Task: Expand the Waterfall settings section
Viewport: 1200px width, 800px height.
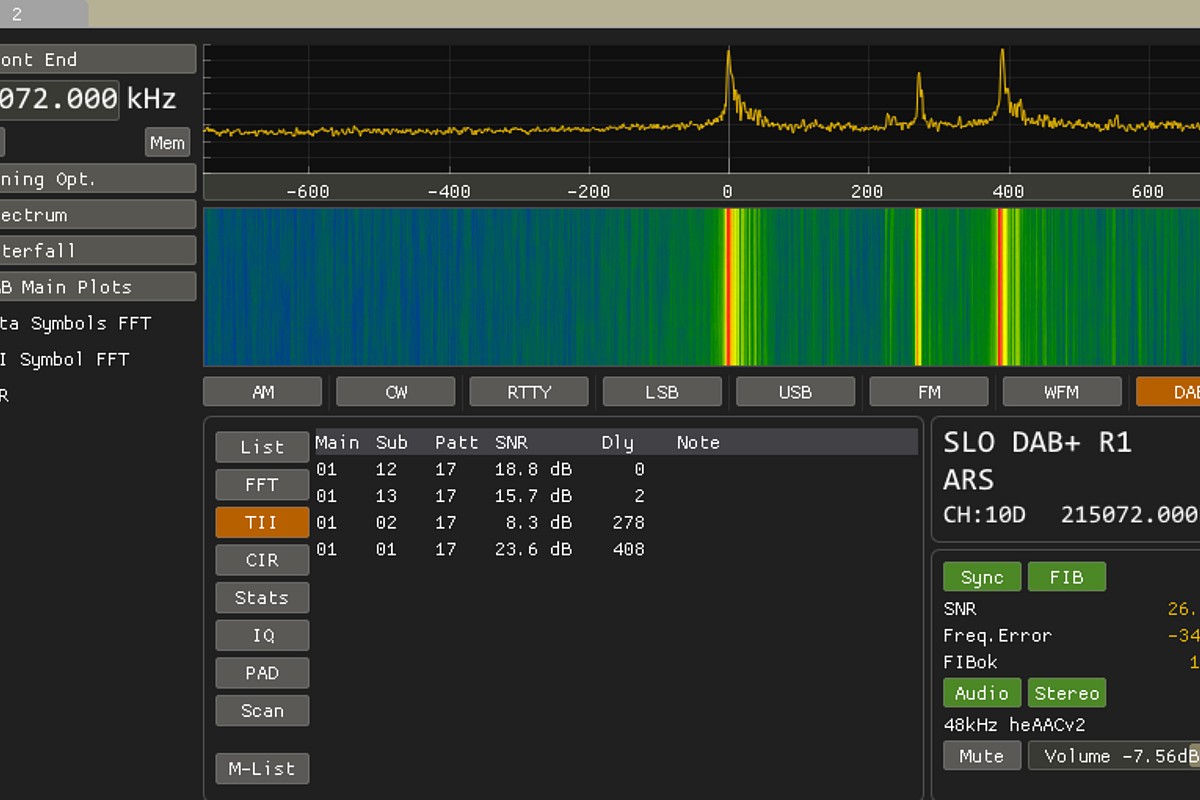Action: point(97,251)
